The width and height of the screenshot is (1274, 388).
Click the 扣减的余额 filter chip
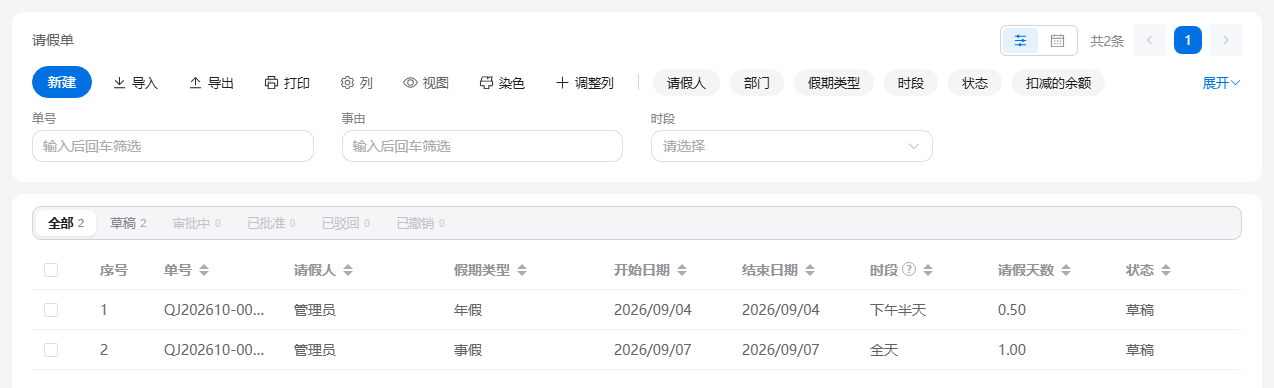(1058, 83)
